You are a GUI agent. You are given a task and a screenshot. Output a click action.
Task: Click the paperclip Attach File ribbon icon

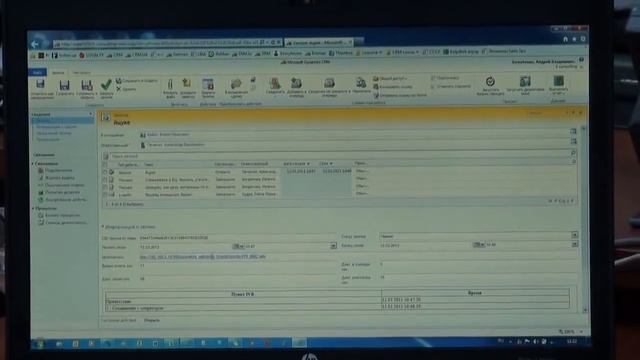[x=170, y=84]
